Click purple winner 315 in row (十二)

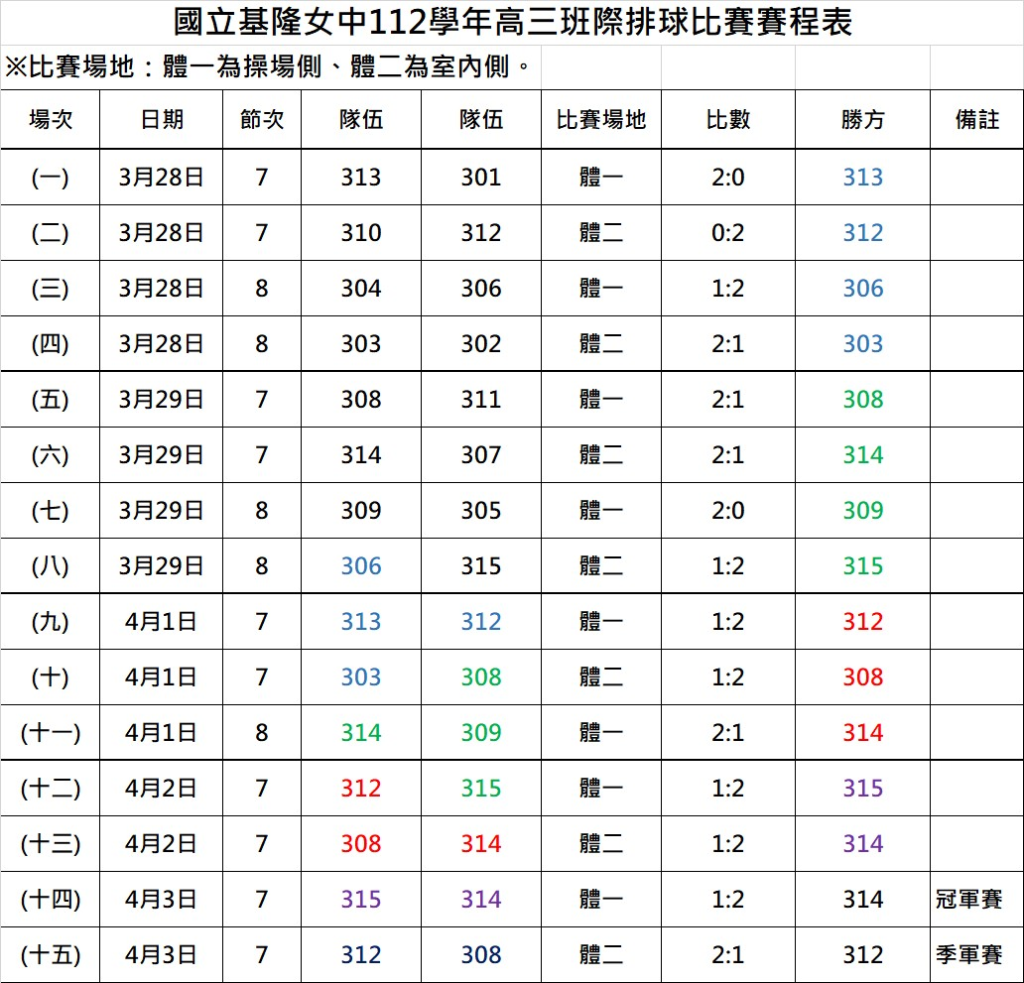click(x=863, y=788)
